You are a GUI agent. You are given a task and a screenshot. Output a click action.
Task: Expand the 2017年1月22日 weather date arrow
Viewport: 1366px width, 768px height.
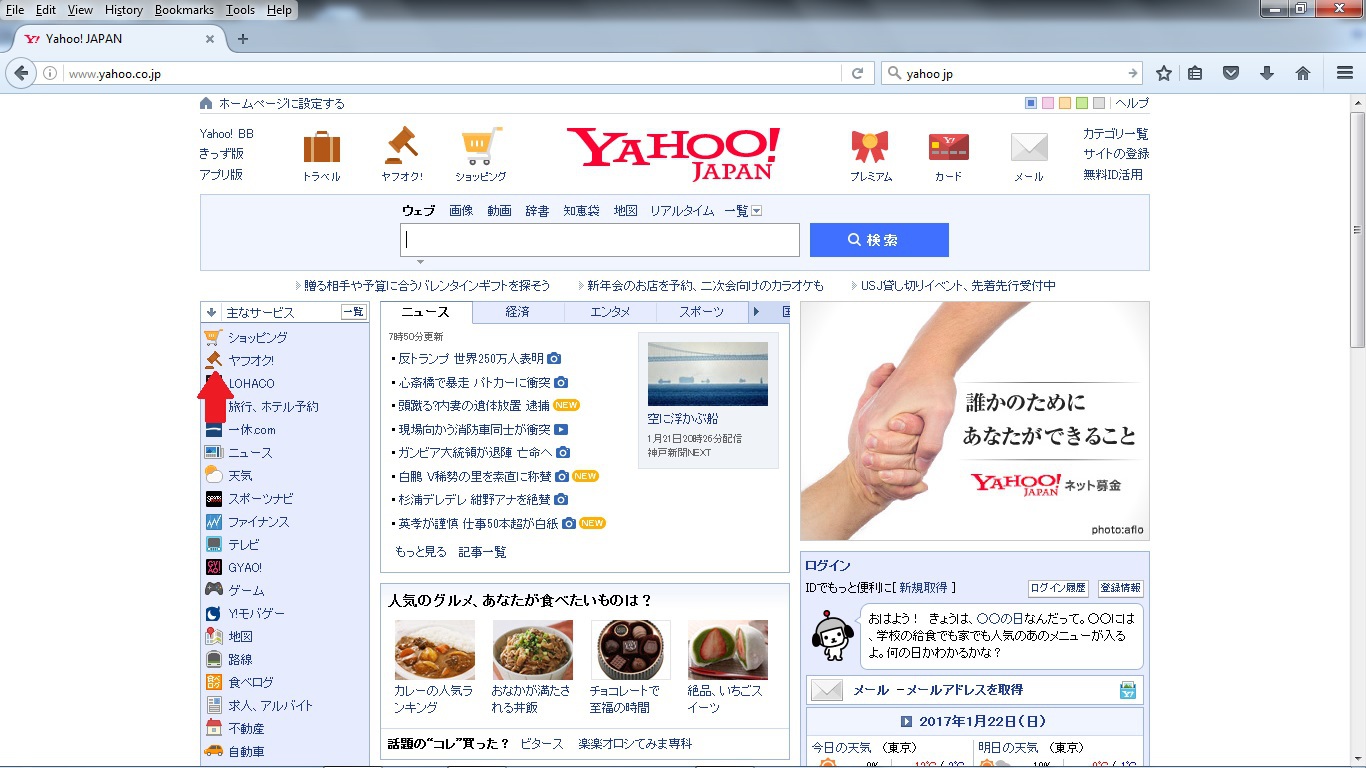(906, 721)
